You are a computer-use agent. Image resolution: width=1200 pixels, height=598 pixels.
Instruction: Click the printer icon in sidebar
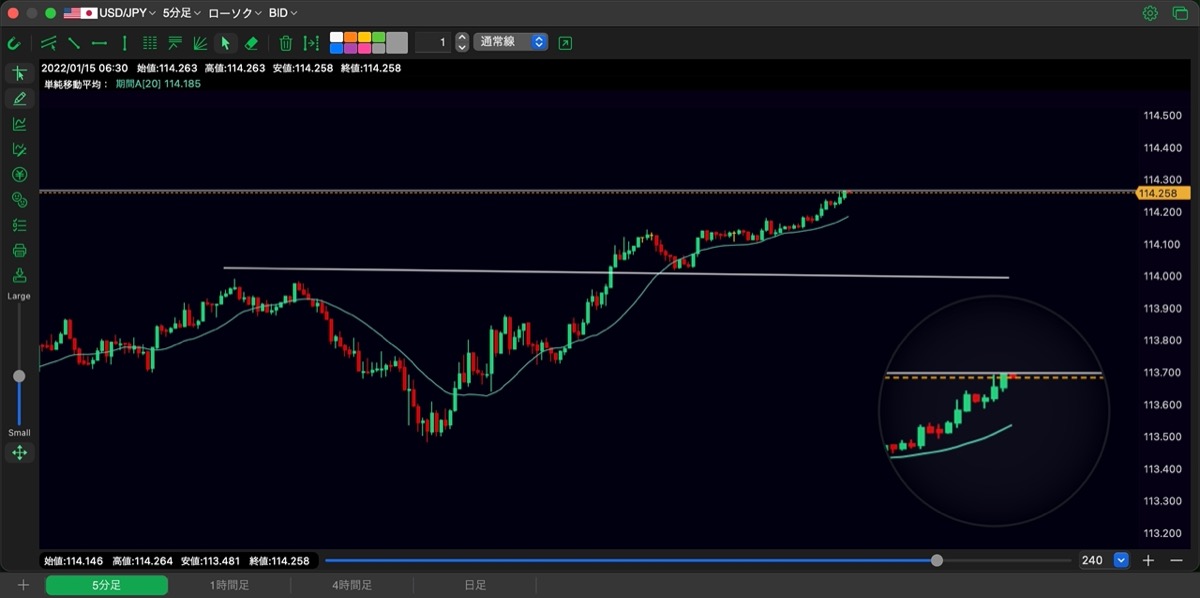pyautogui.click(x=19, y=250)
